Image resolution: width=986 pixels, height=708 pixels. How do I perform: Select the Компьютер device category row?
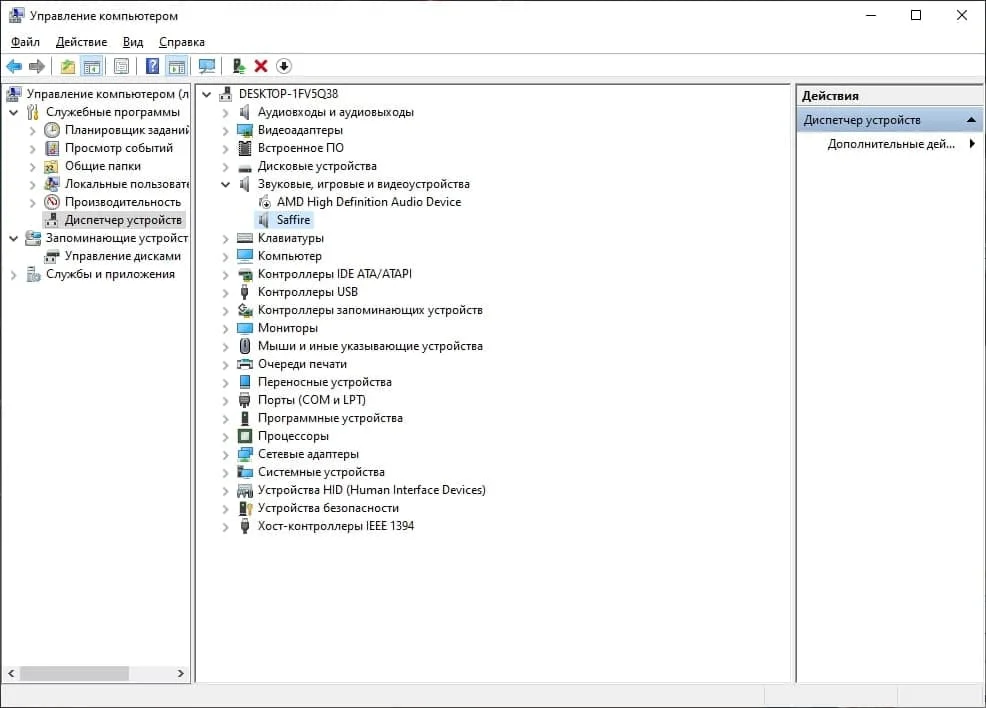pyautogui.click(x=289, y=256)
